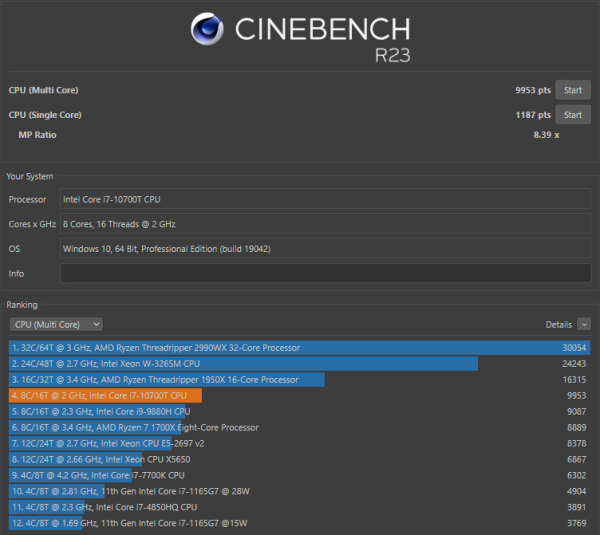
Task: Click the Cinebench logo sphere icon
Action: tap(207, 29)
